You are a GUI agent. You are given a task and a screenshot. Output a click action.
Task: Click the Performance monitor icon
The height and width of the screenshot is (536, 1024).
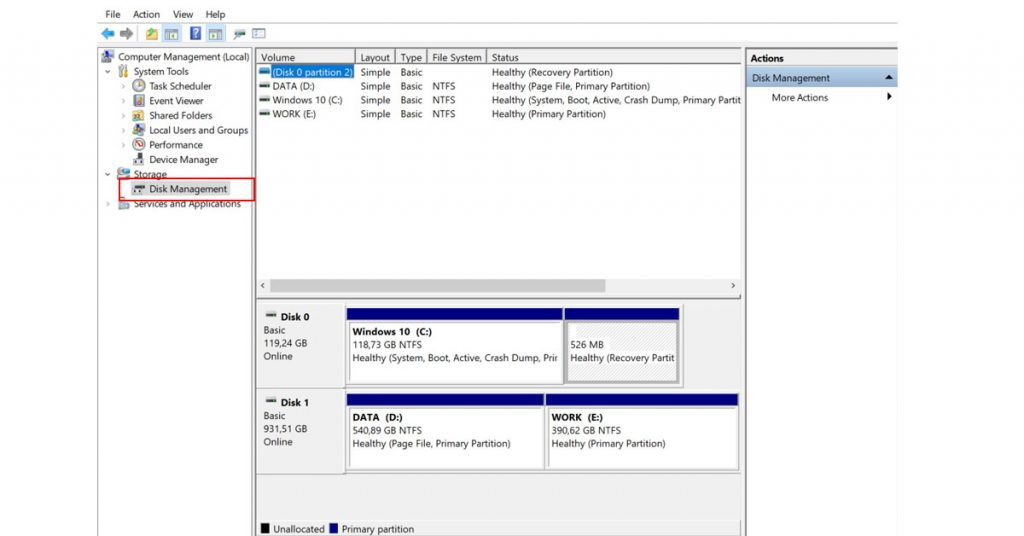pyautogui.click(x=138, y=144)
